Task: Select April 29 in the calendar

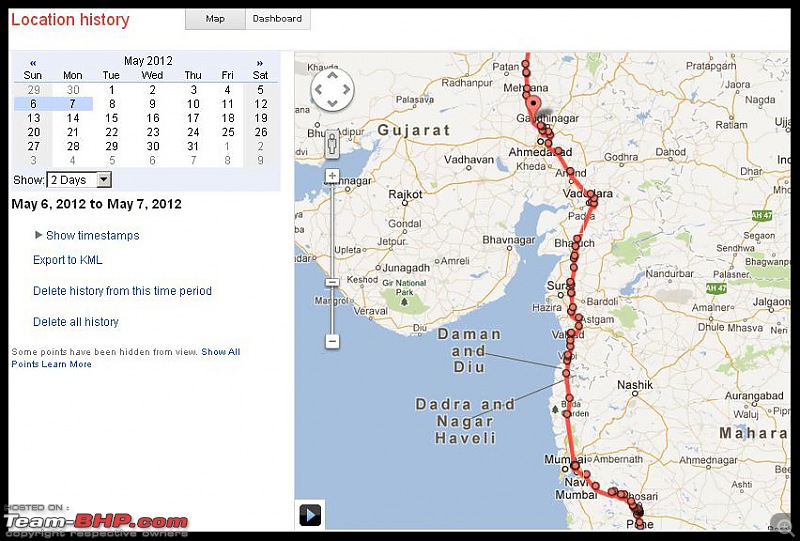Action: [34, 90]
